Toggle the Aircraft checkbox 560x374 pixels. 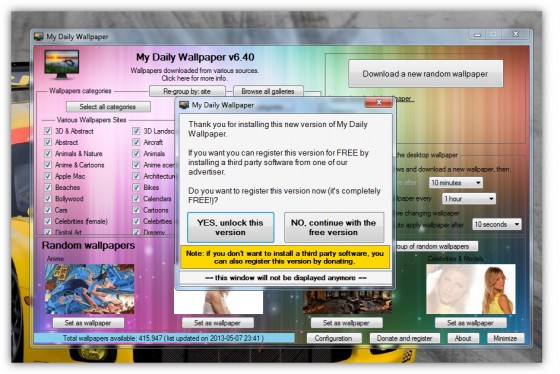point(136,142)
